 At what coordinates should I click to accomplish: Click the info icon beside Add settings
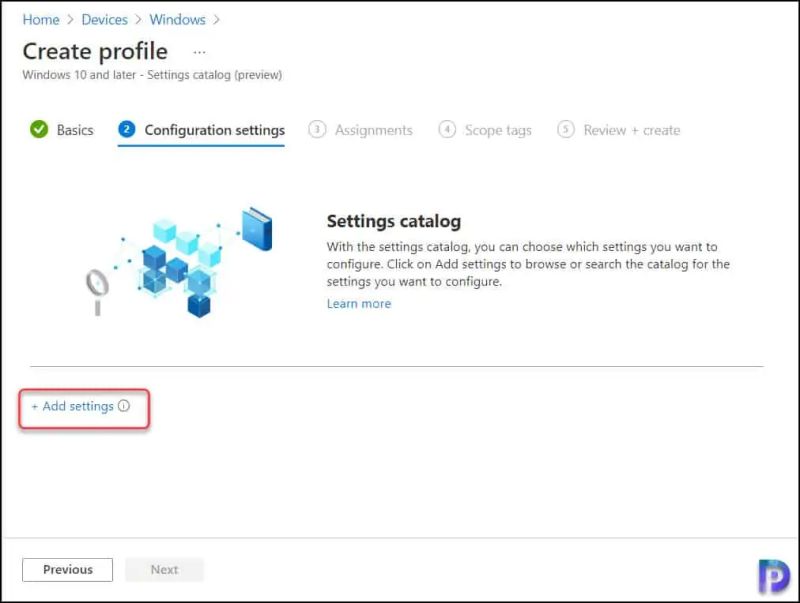[125, 407]
